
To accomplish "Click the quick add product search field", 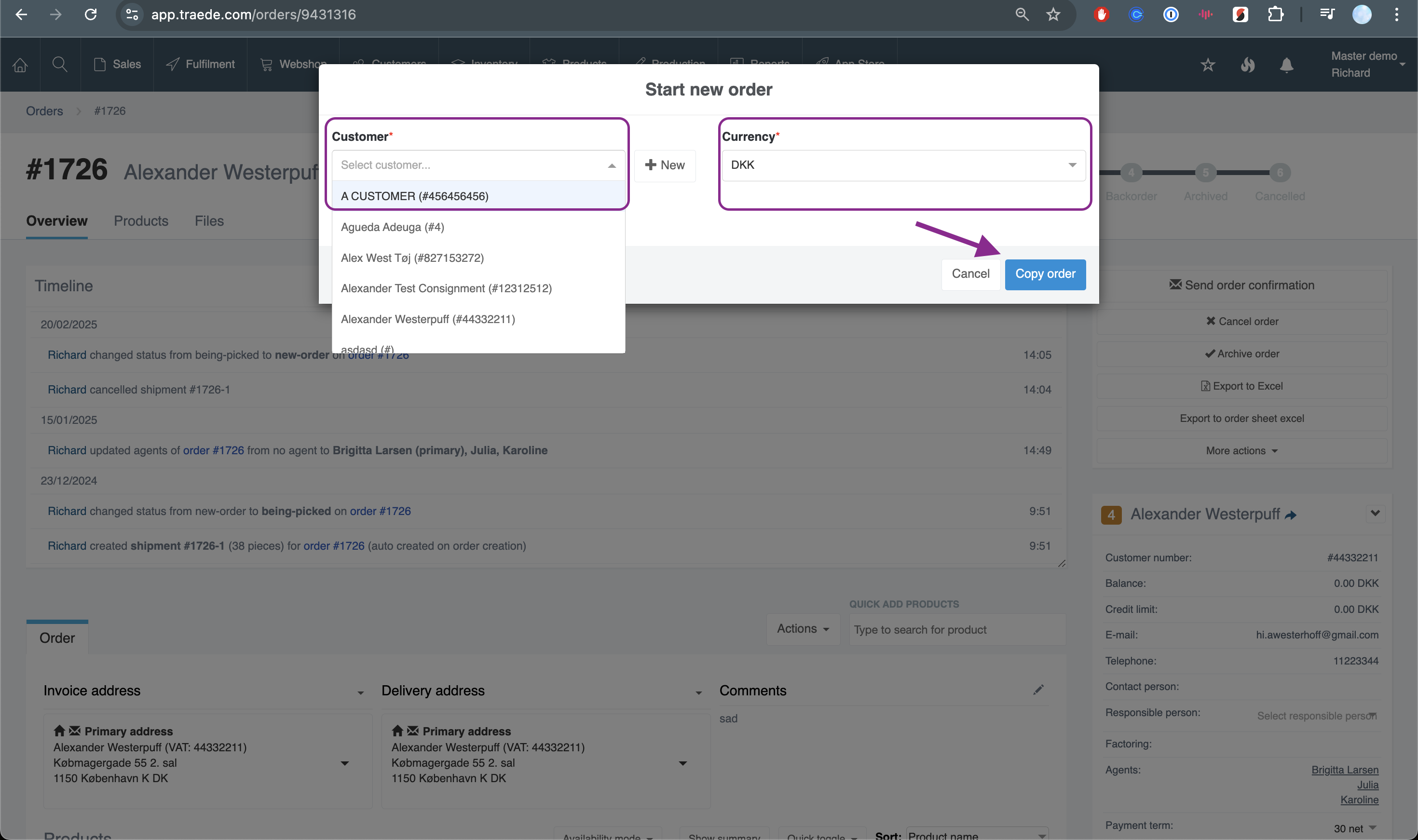I will click(956, 629).
